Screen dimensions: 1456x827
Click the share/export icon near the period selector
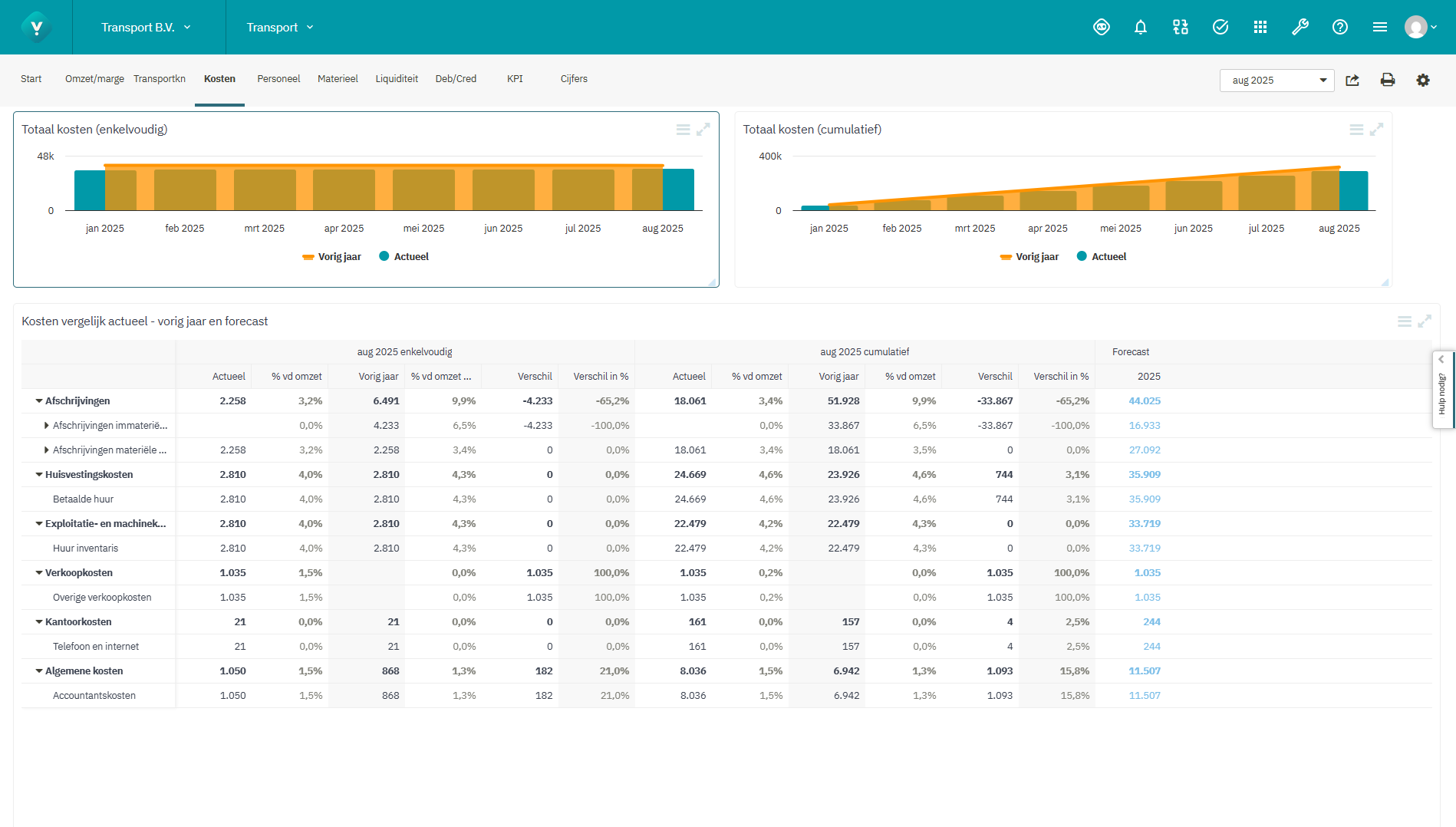[x=1352, y=80]
